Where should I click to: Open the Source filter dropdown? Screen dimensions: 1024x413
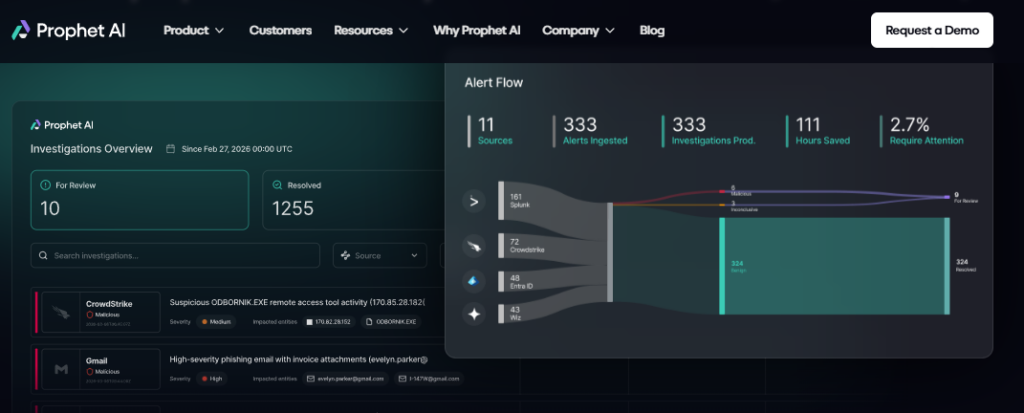(380, 256)
